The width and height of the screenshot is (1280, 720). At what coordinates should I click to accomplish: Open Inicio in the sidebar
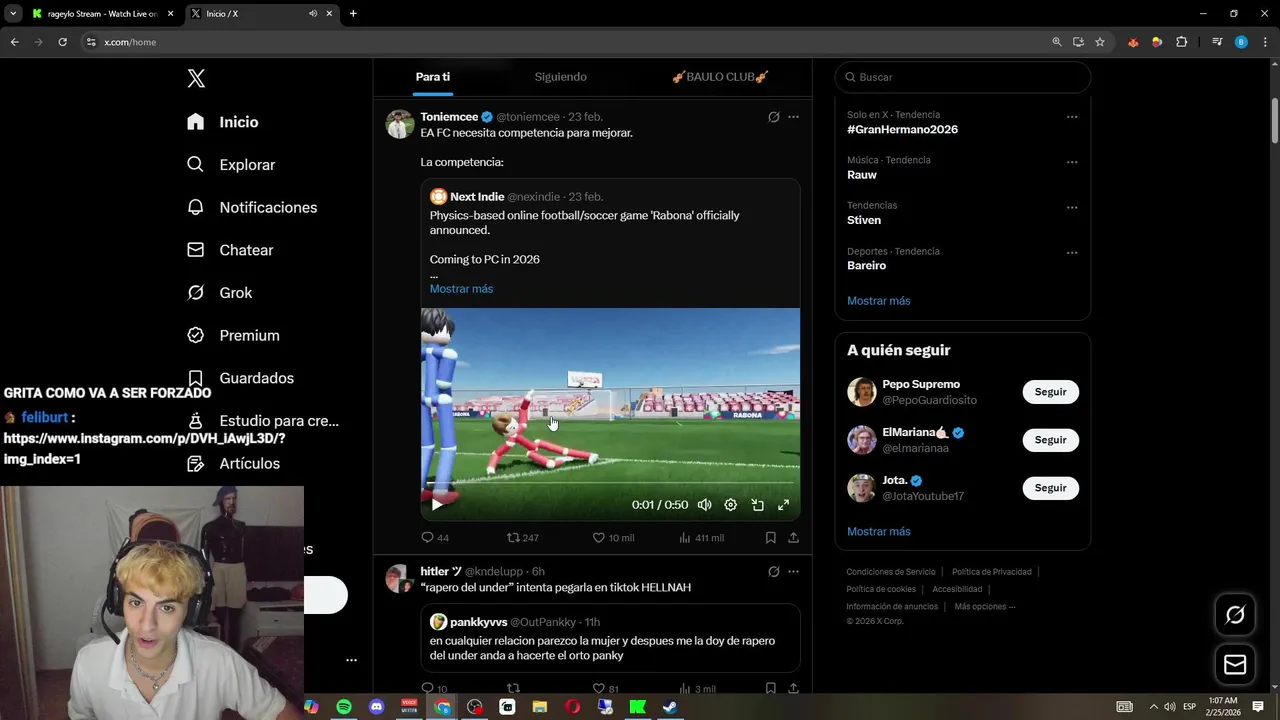224,122
